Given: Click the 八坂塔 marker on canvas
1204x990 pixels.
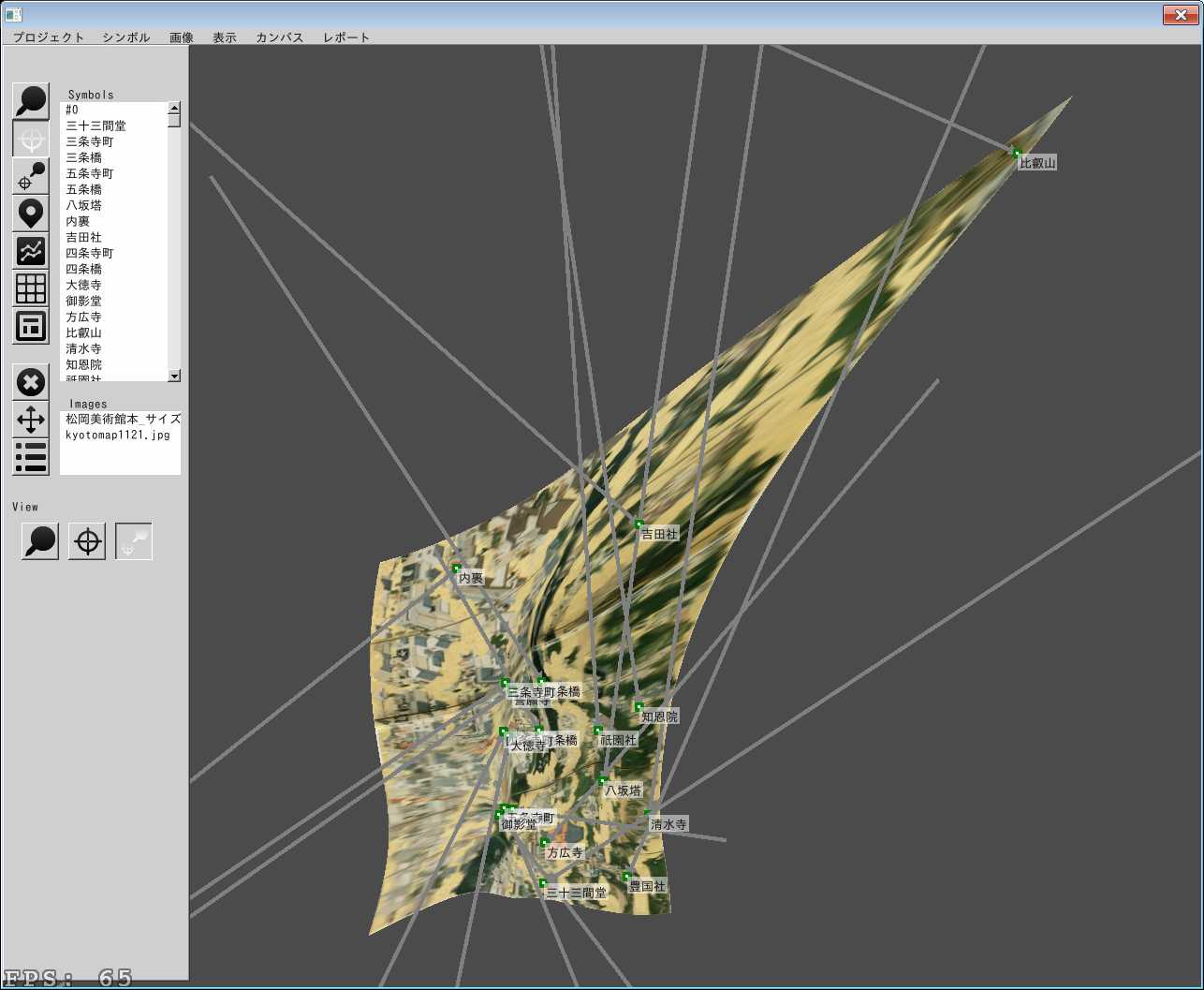Looking at the screenshot, I should [603, 780].
